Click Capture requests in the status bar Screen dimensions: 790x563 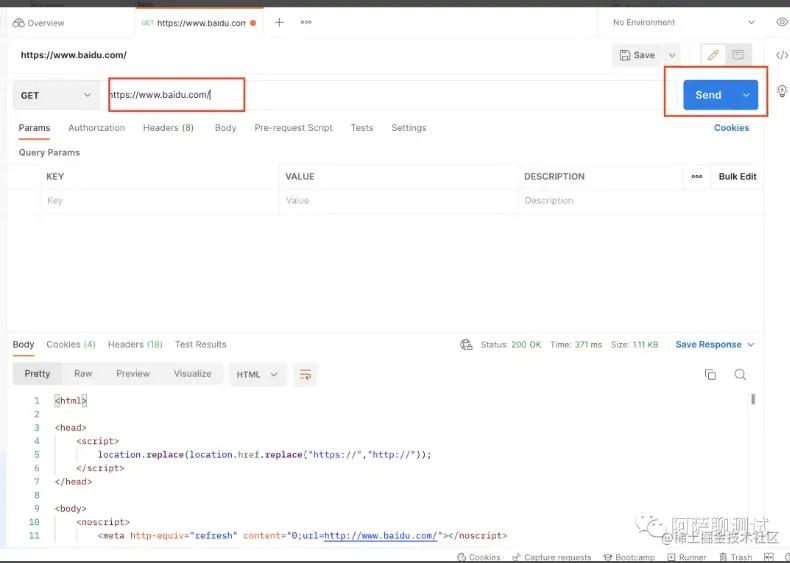pyautogui.click(x=552, y=557)
